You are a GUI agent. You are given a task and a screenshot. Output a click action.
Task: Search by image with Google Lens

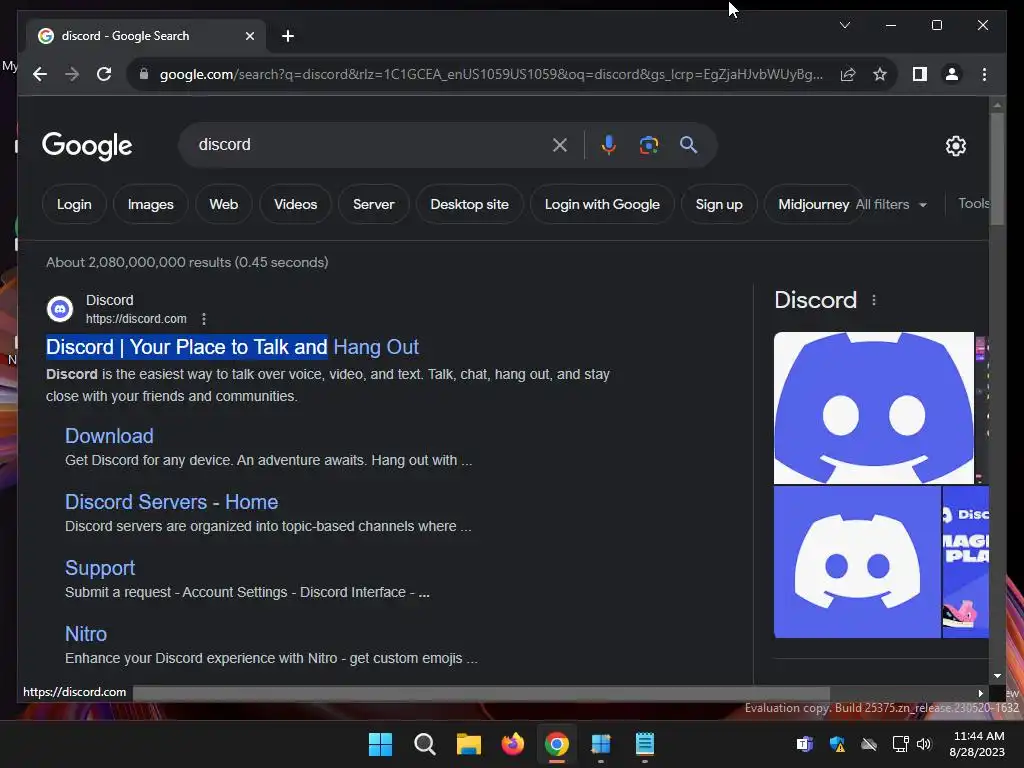pos(648,145)
